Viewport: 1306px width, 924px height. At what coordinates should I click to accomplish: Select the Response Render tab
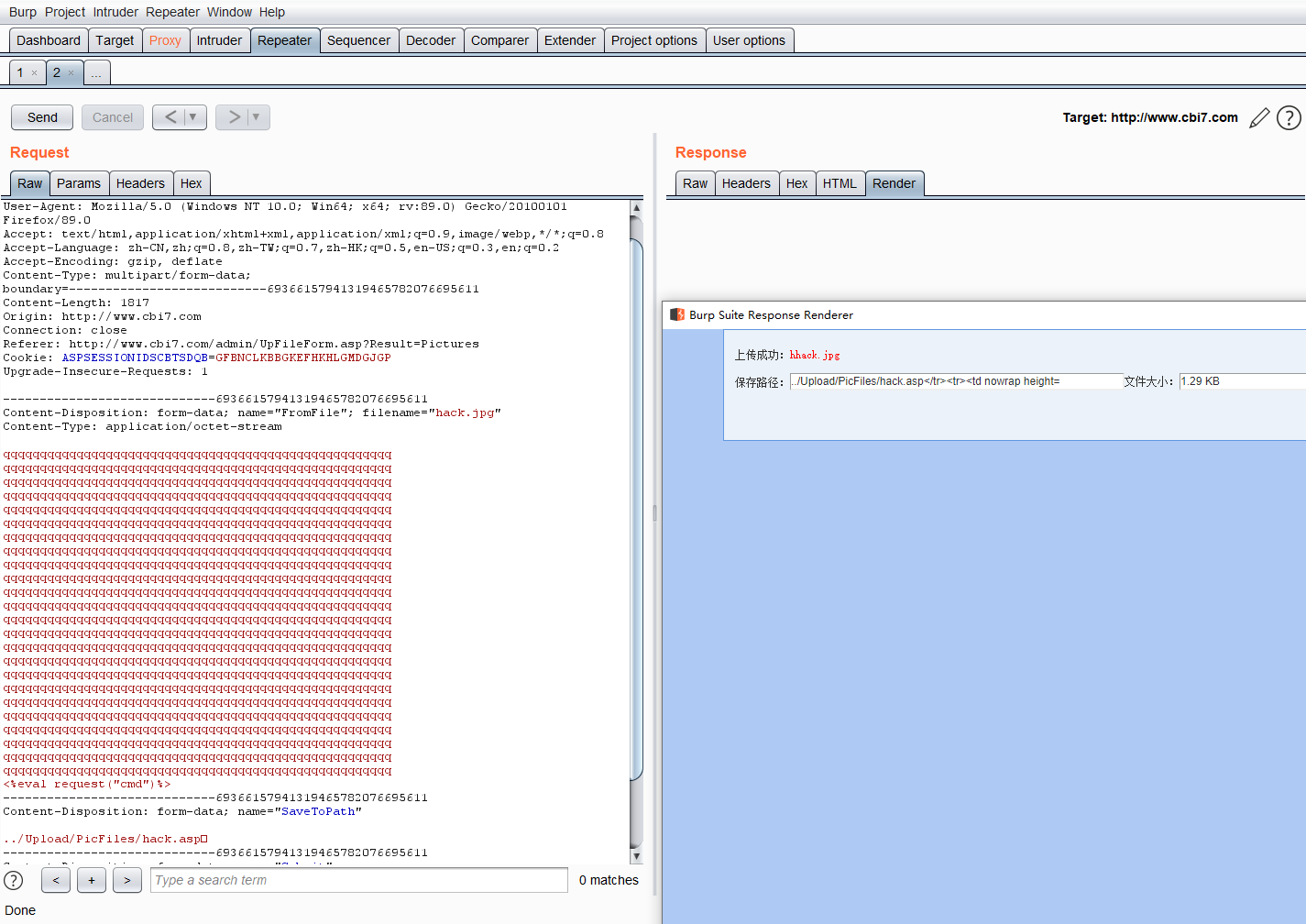point(894,183)
